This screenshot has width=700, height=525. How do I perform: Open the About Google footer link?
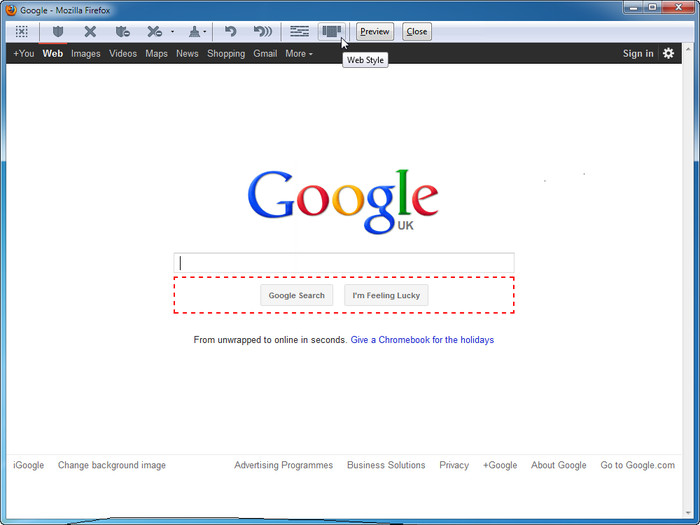click(558, 465)
